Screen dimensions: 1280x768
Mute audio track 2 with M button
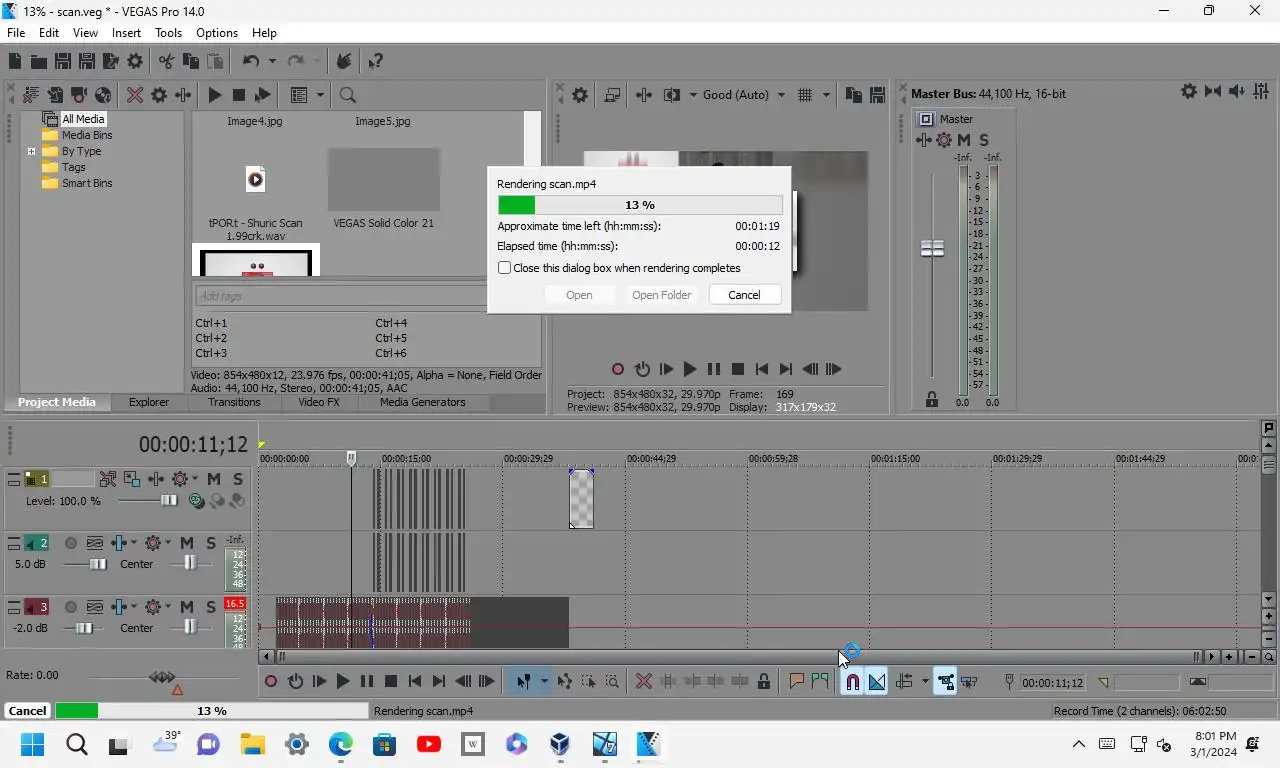(187, 543)
